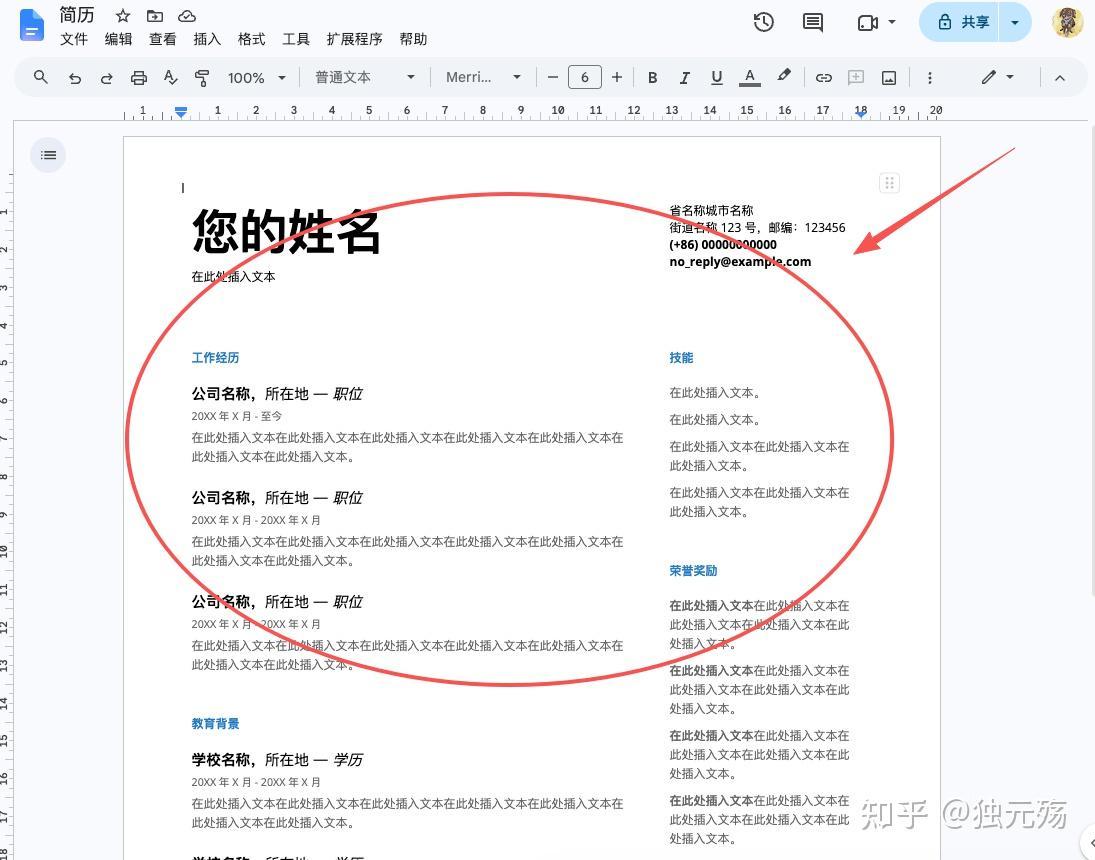Click the 工作经历 section heading
This screenshot has height=860, width=1095.
point(215,358)
